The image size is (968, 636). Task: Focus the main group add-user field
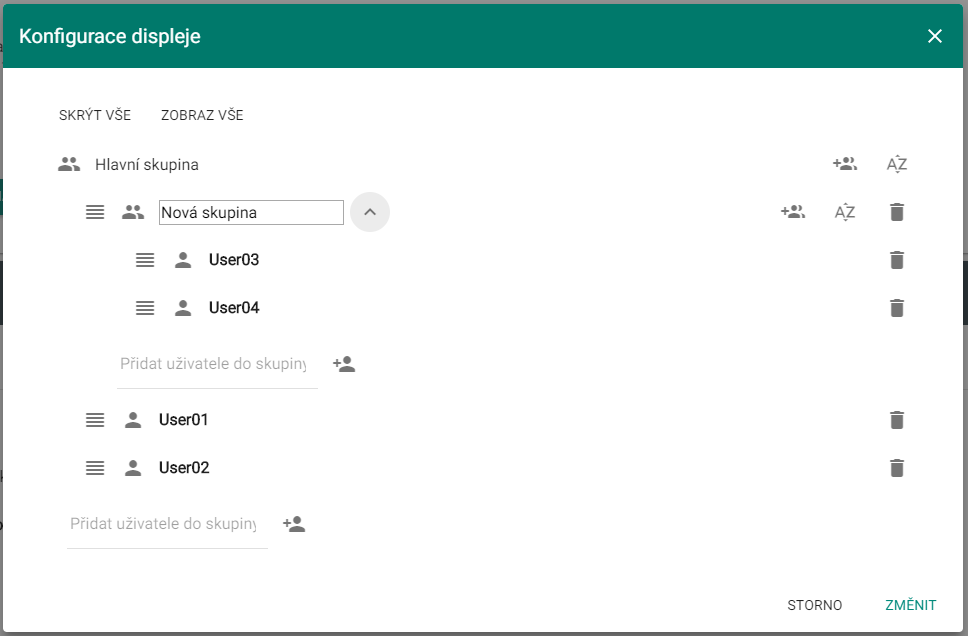pyautogui.click(x=167, y=524)
